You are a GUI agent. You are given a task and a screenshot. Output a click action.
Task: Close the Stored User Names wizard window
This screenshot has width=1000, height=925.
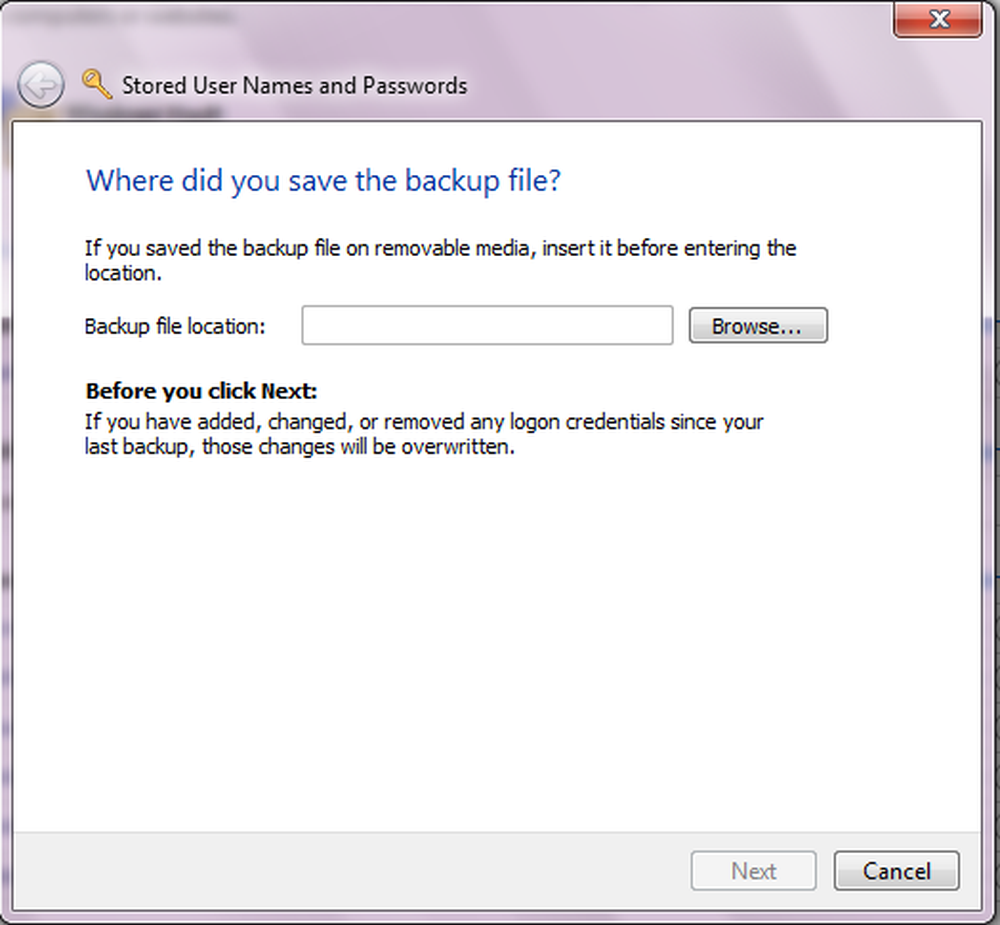coord(938,18)
